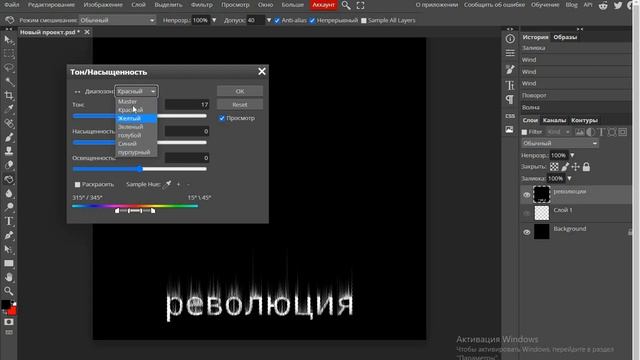Select the Dodge tool
This screenshot has height=360, width=640.
pos(9,207)
